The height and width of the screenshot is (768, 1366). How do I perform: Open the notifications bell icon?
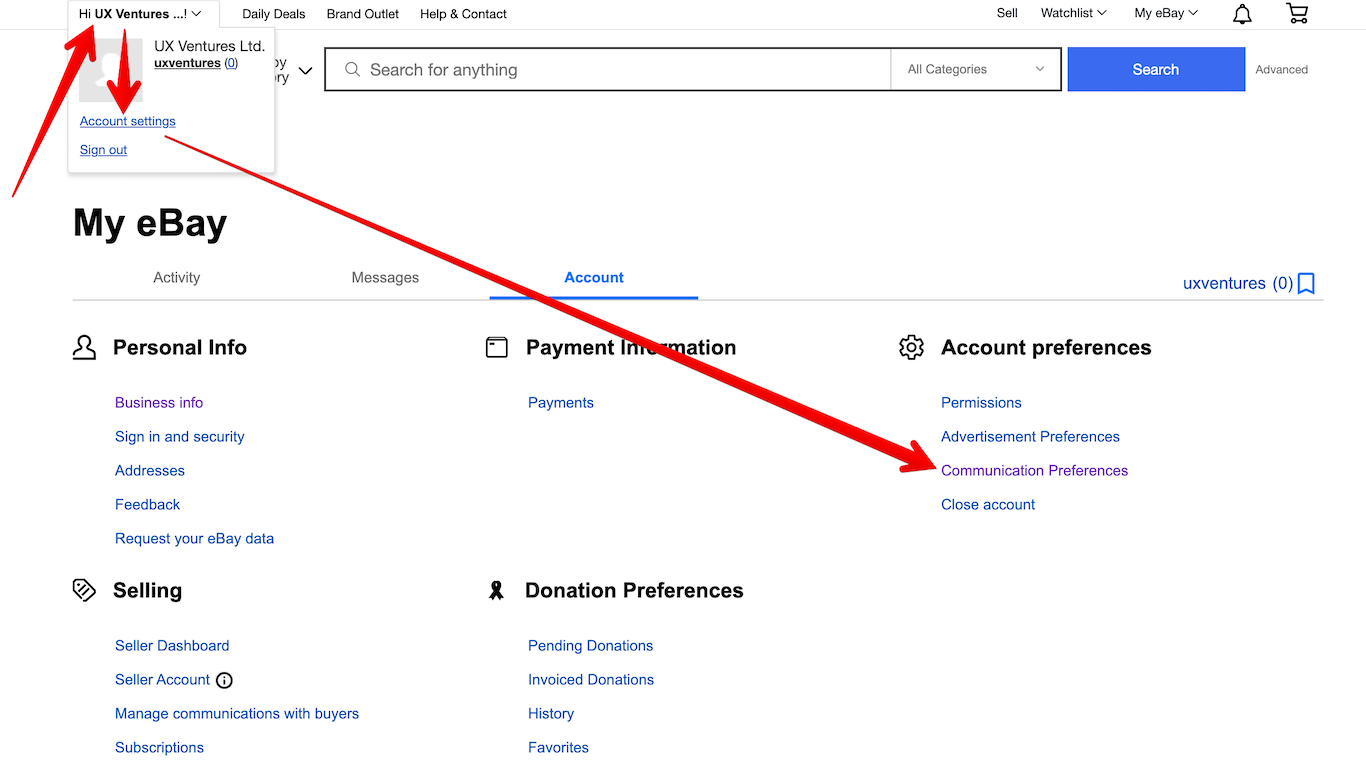click(1242, 14)
